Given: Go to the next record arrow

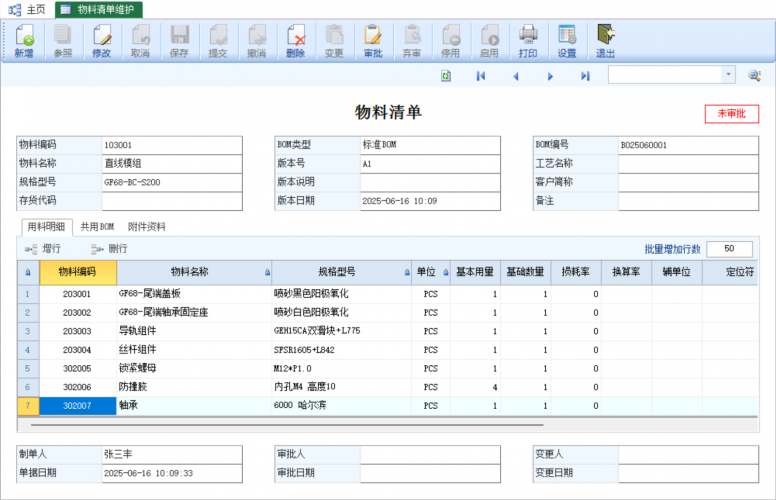Looking at the screenshot, I should 550,75.
